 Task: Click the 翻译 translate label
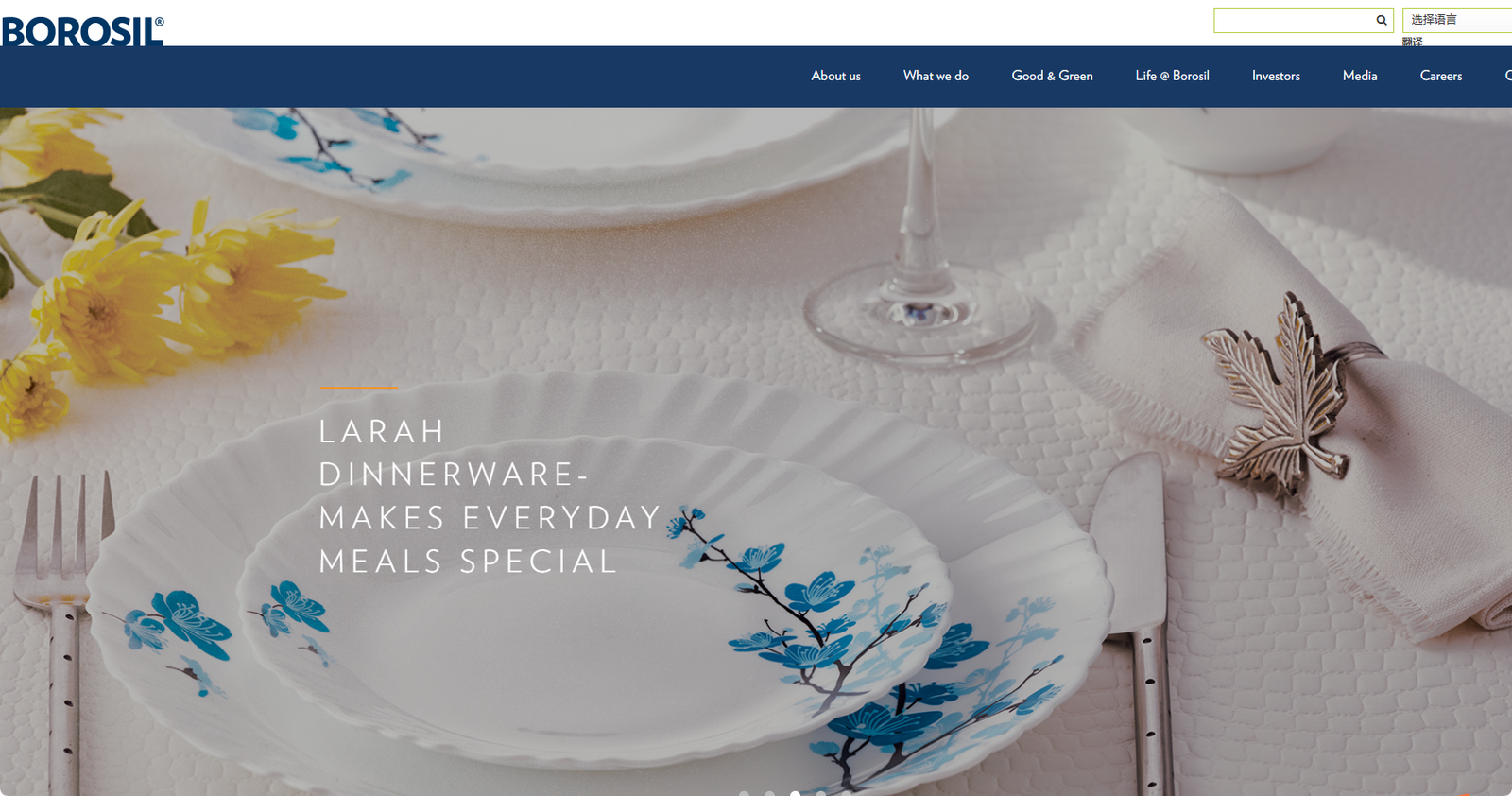(1413, 42)
